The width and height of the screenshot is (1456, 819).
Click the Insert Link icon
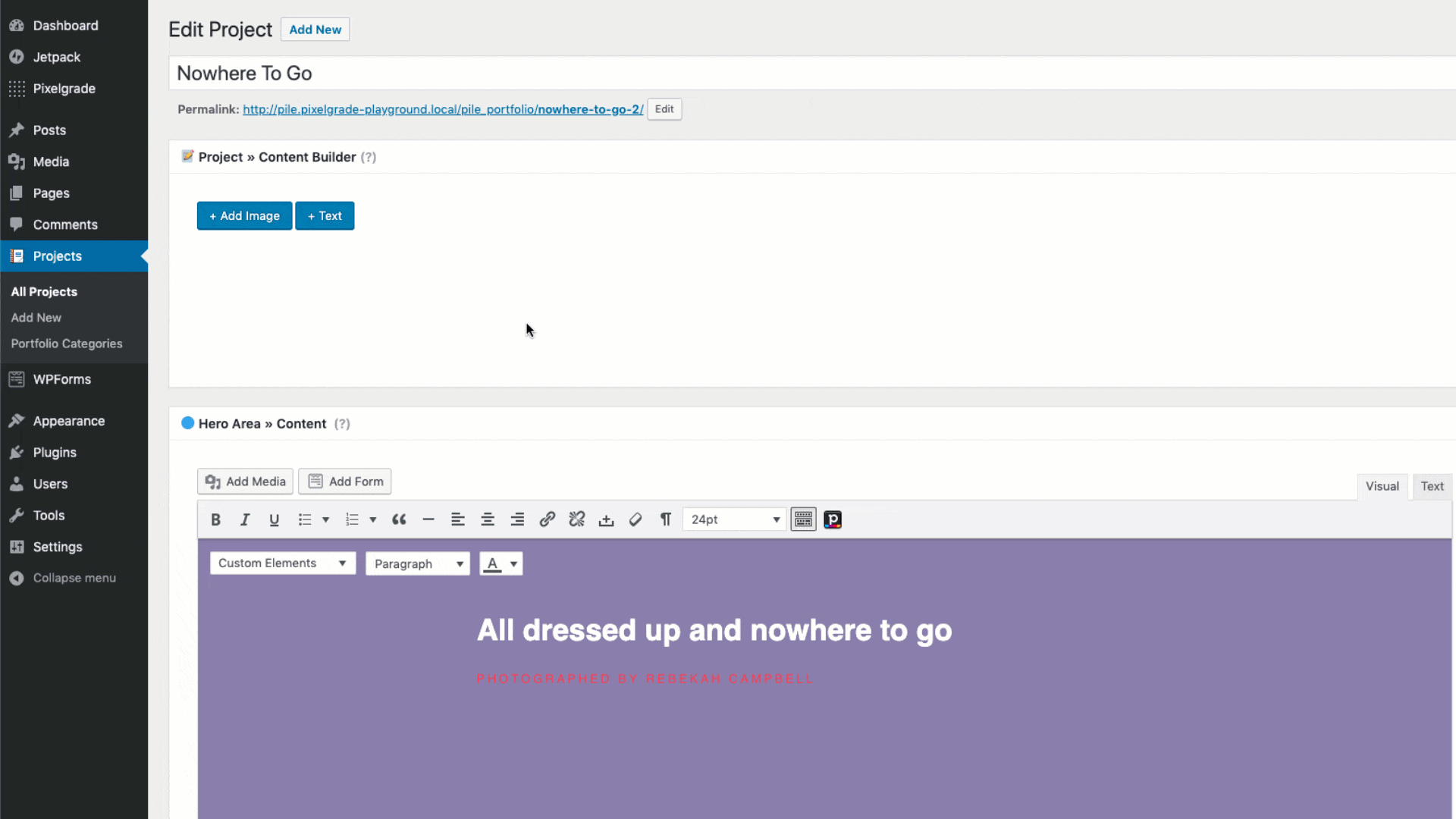[547, 519]
